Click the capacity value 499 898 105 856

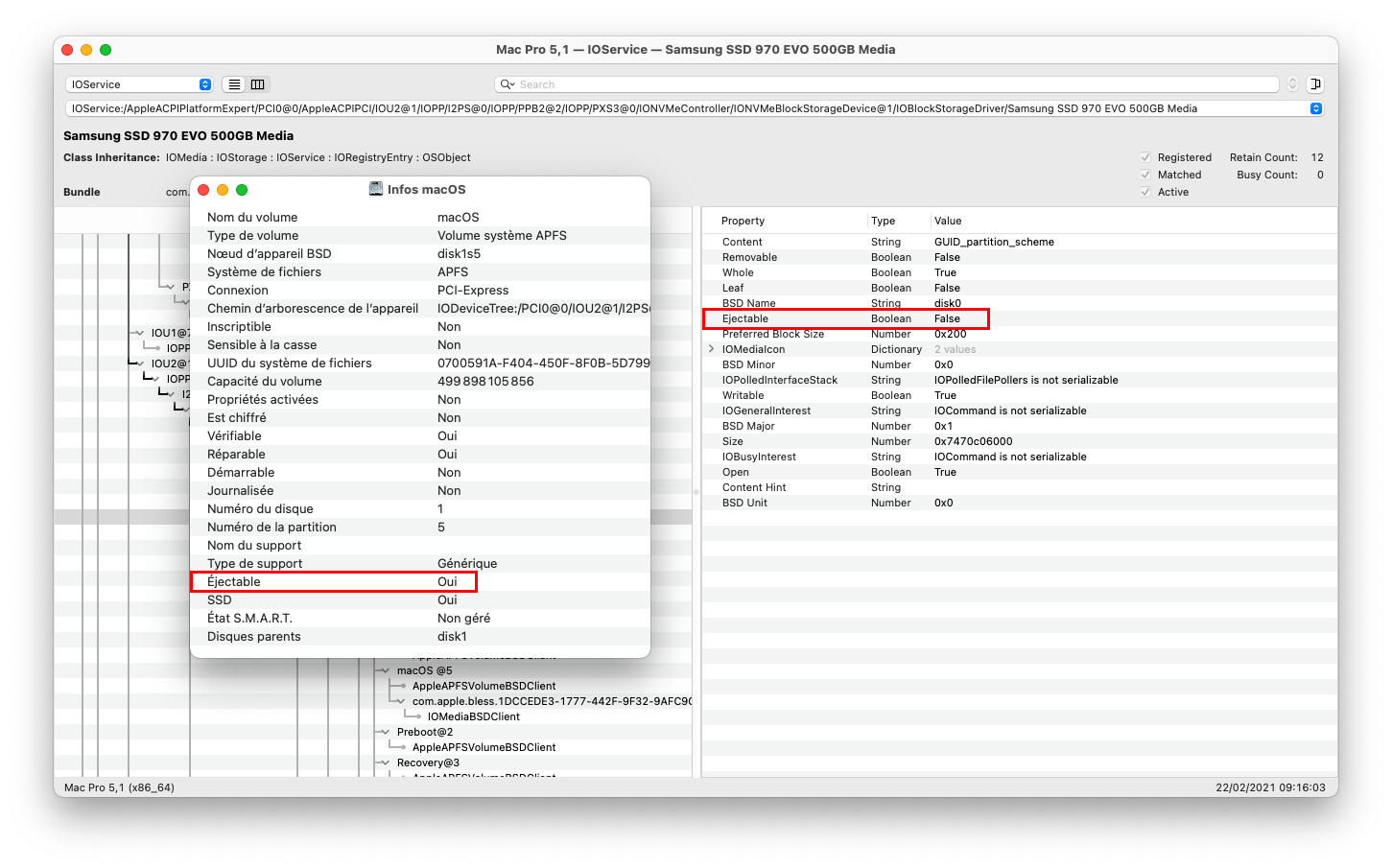(485, 381)
